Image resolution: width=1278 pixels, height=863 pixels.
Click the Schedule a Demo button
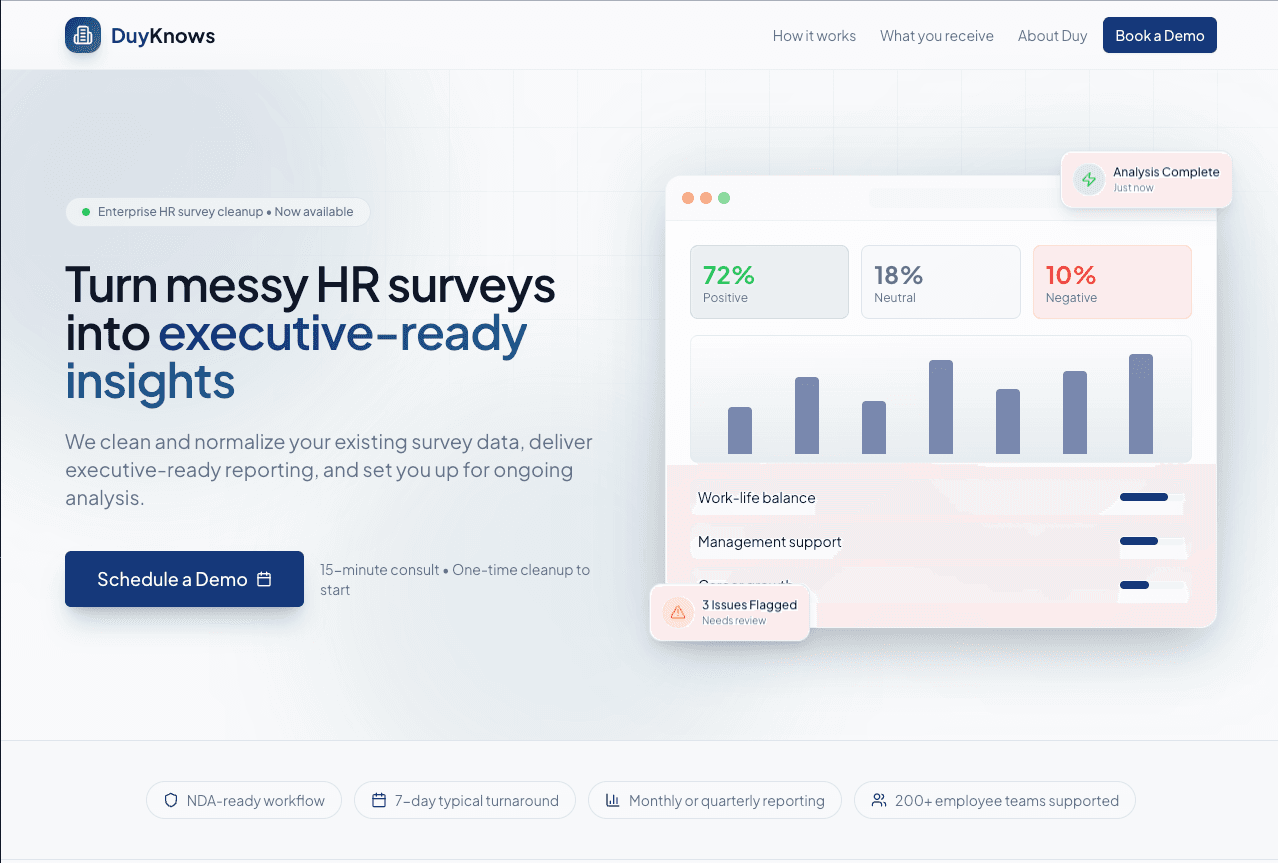tap(184, 579)
